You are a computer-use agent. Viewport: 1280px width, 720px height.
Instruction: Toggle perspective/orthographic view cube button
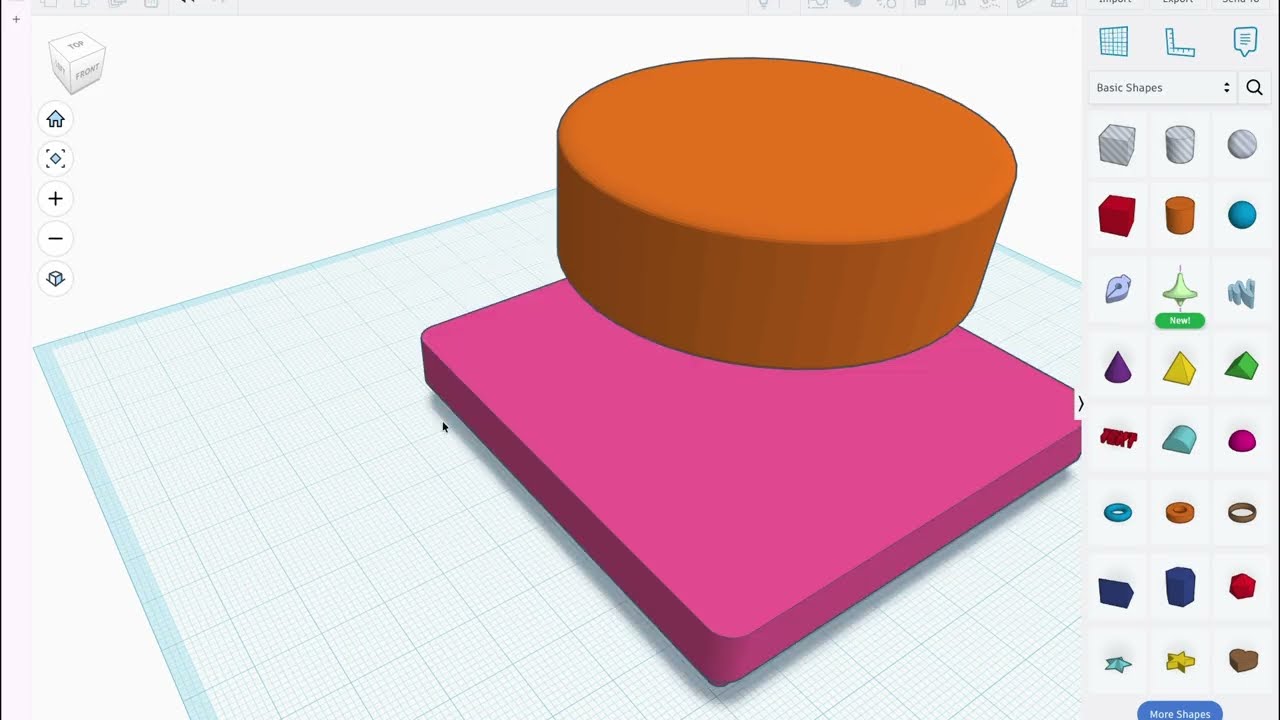pyautogui.click(x=56, y=278)
